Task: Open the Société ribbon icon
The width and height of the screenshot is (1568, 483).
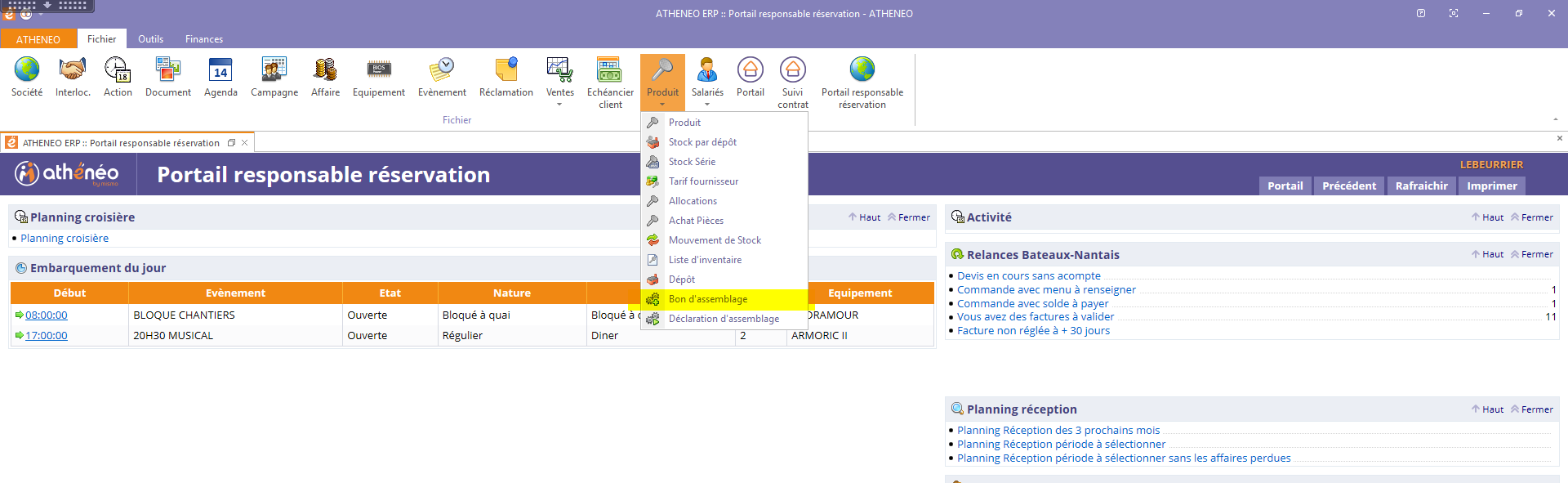Action: click(x=27, y=78)
